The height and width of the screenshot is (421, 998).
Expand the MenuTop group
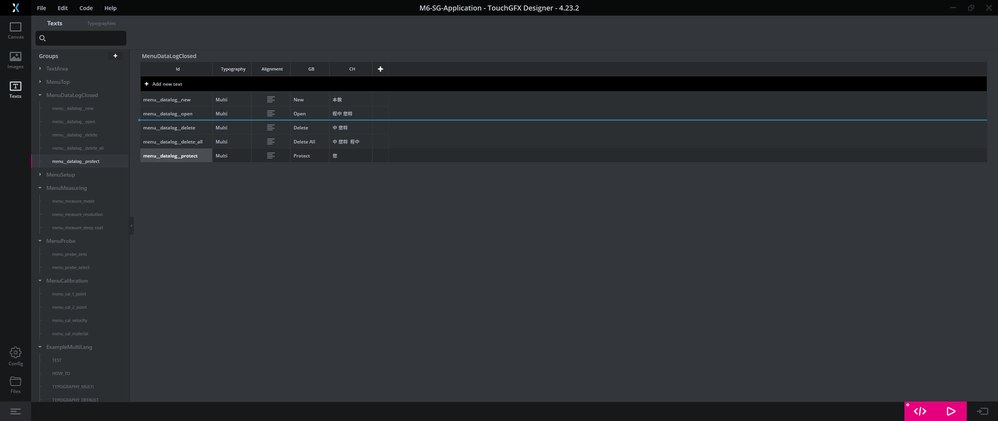pos(41,82)
